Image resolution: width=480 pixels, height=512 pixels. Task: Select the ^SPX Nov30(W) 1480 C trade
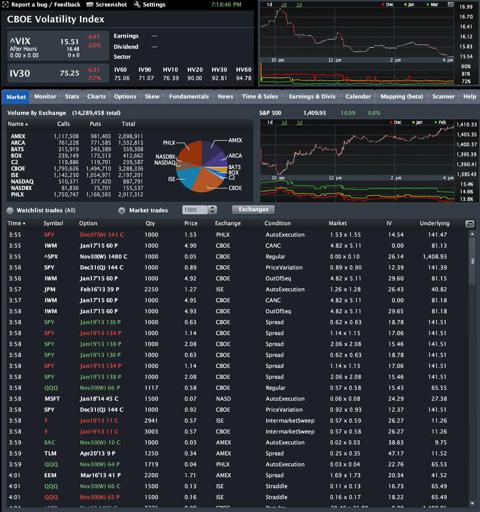coord(237,257)
